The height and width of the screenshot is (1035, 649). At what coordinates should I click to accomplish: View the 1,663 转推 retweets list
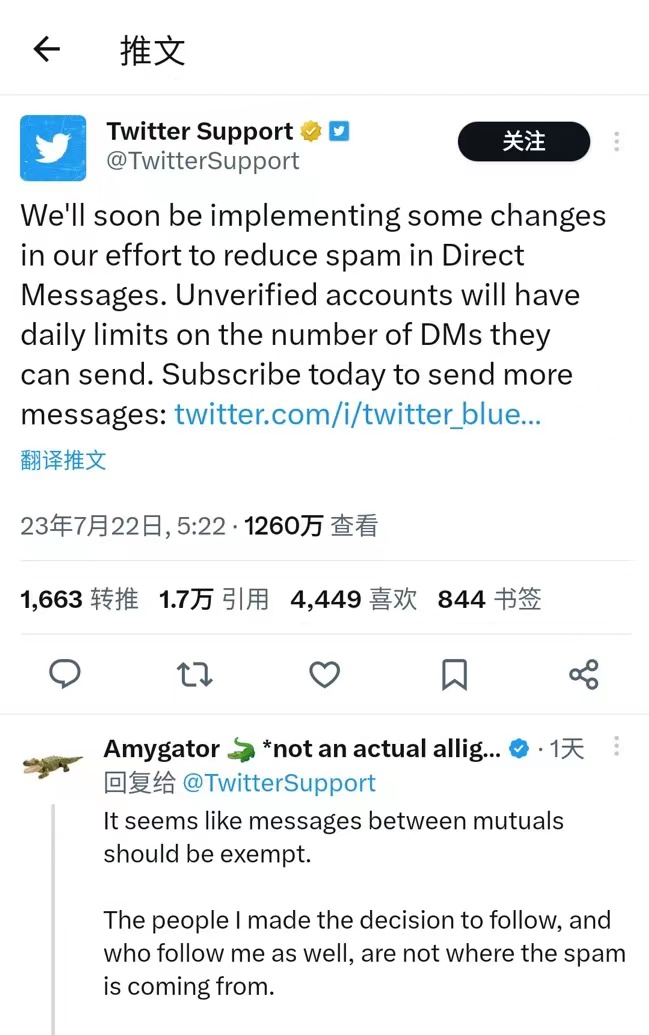coord(79,599)
